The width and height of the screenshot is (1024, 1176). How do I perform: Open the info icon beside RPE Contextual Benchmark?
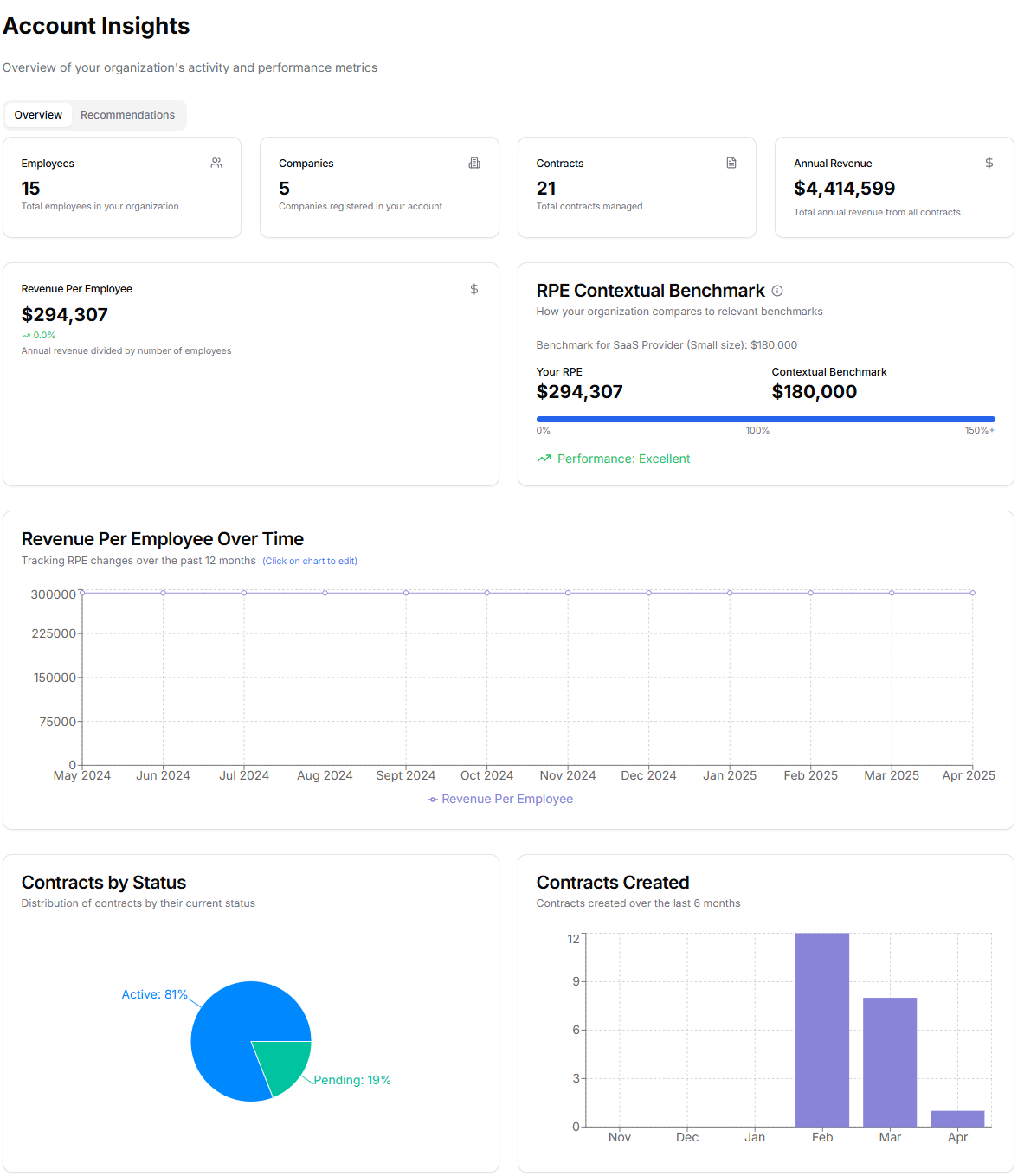tap(777, 291)
